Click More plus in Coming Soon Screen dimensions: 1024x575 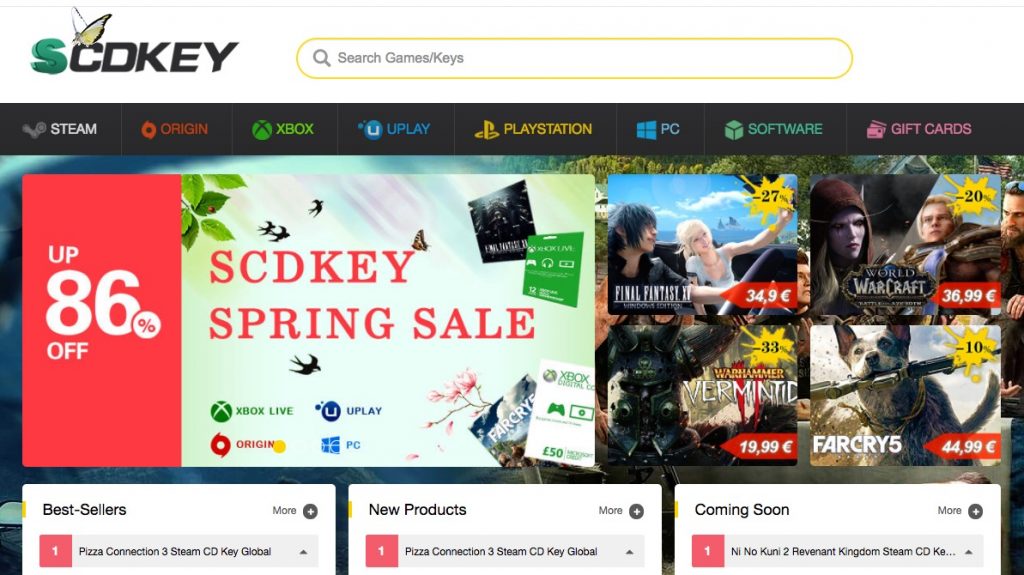pos(975,511)
